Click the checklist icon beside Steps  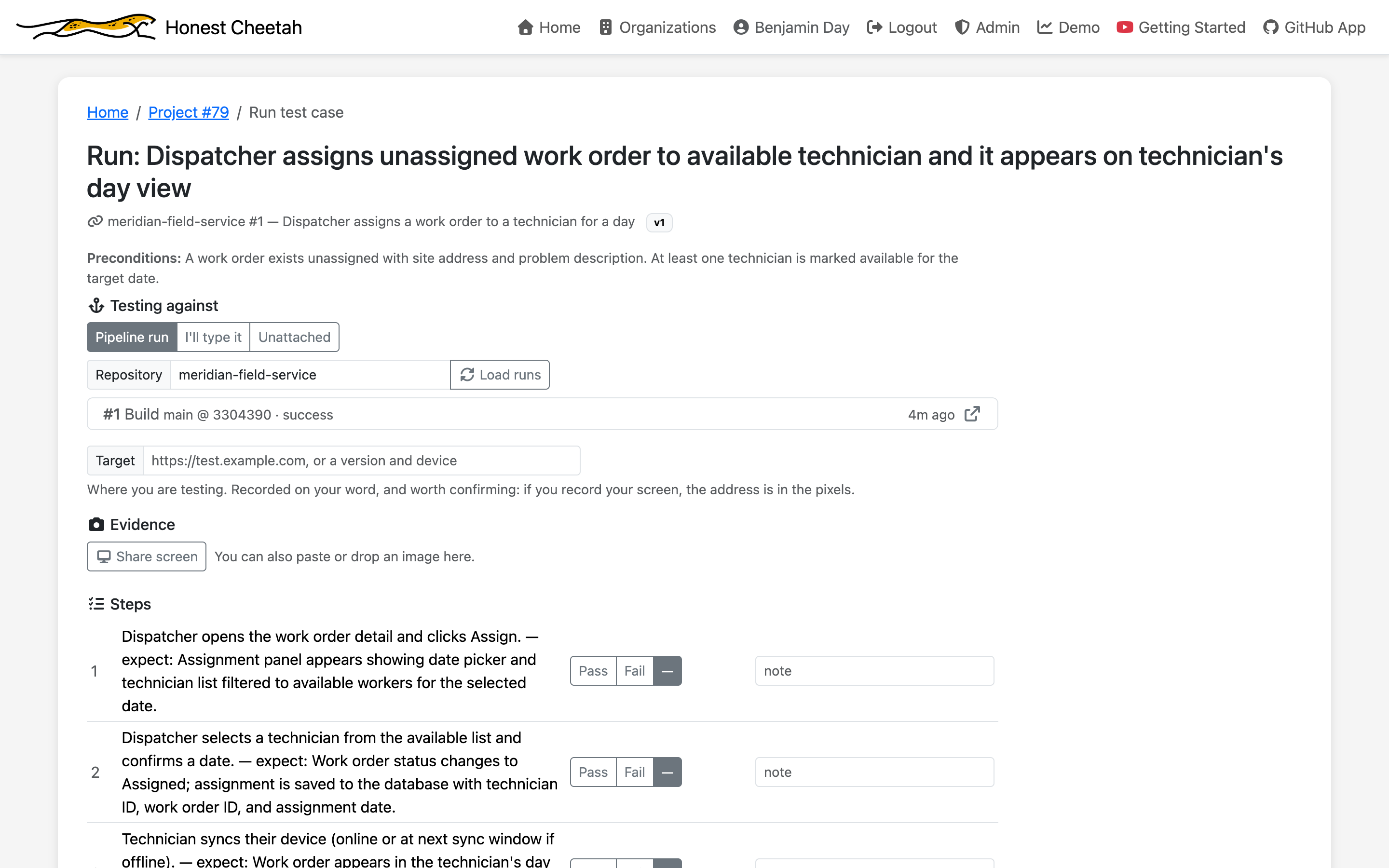point(96,604)
